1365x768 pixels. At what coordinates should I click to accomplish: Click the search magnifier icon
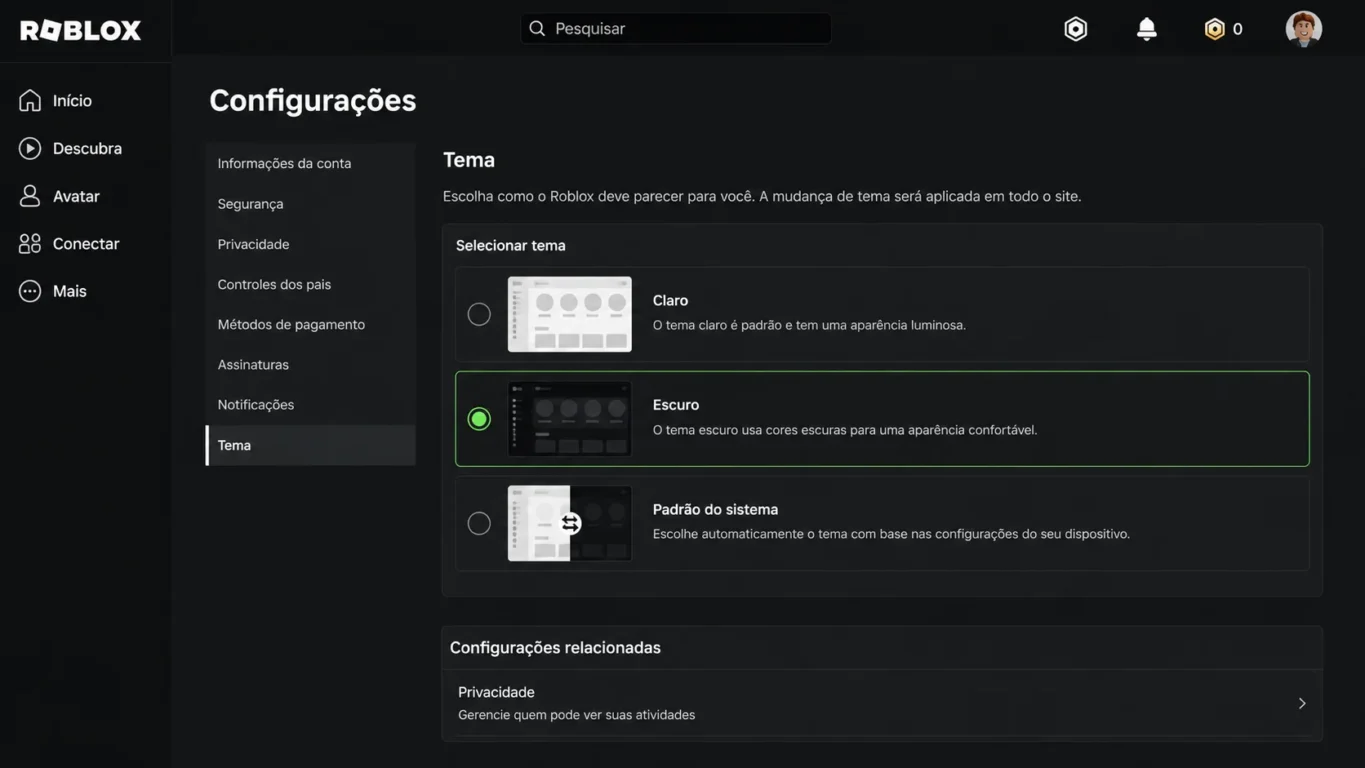click(x=537, y=28)
